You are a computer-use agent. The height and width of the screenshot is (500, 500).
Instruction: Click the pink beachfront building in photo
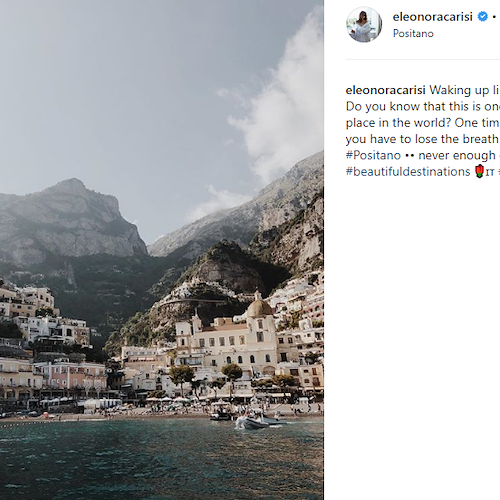pos(72,376)
